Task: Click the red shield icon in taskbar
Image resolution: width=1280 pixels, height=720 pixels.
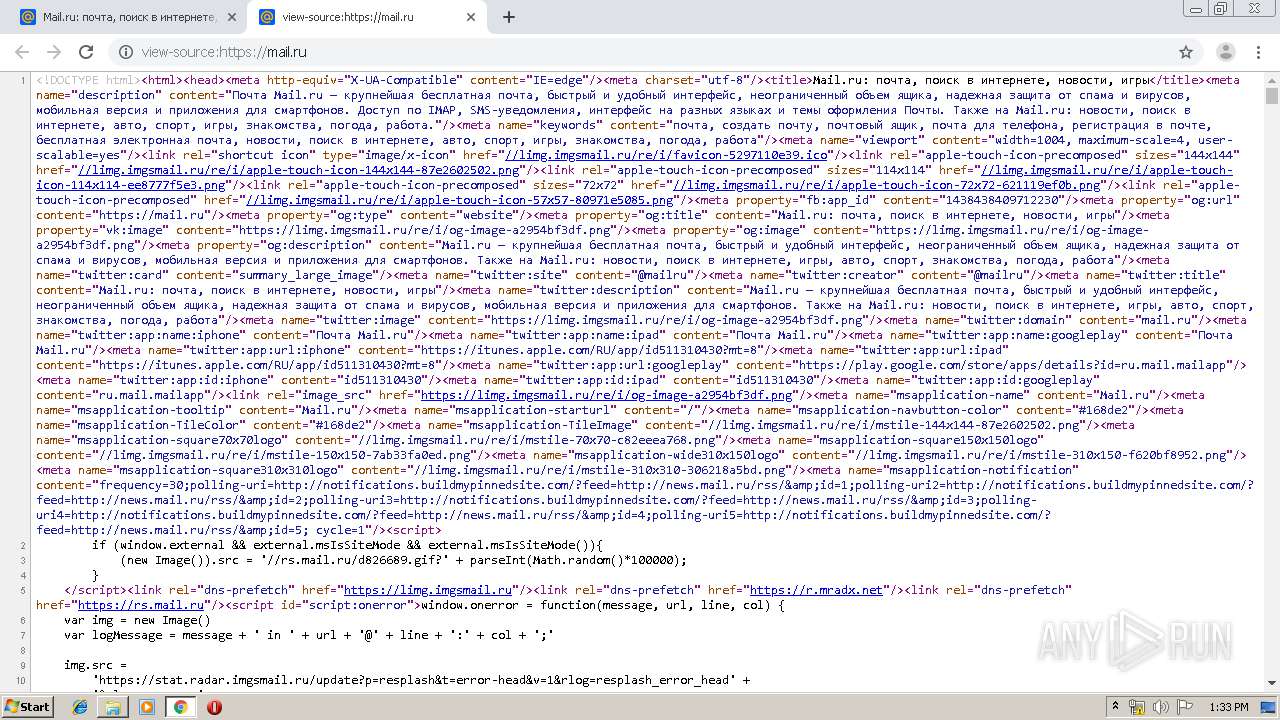Action: [x=214, y=707]
